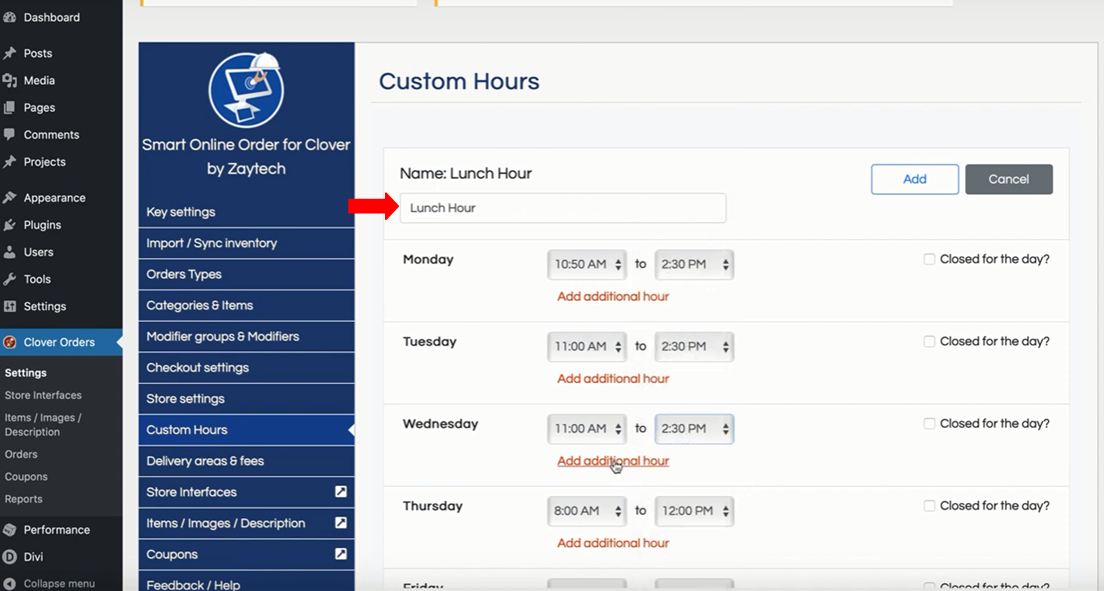Check Tuesday's Closed for the day box

click(929, 342)
